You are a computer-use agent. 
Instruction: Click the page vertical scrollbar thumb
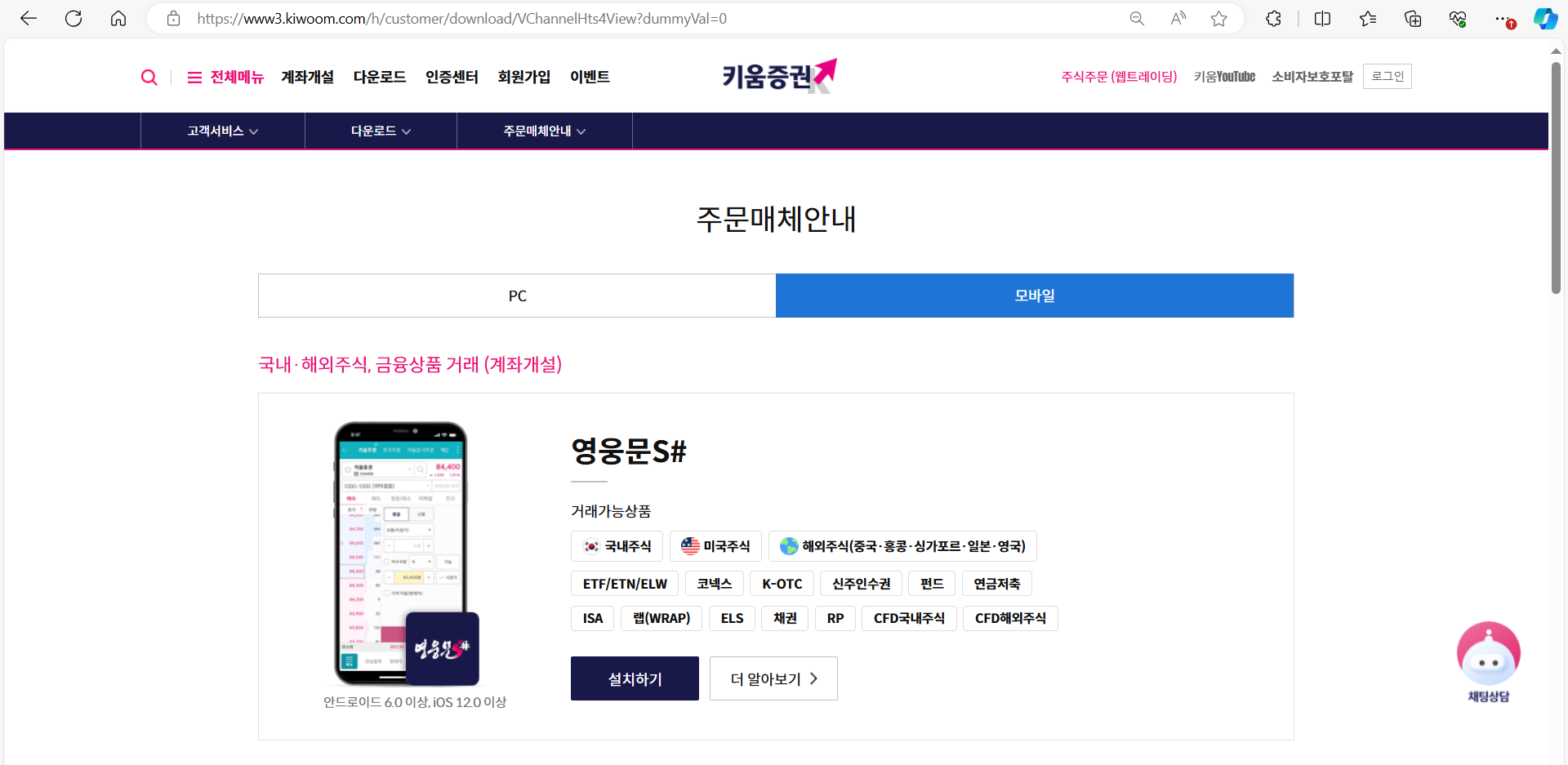[1557, 177]
